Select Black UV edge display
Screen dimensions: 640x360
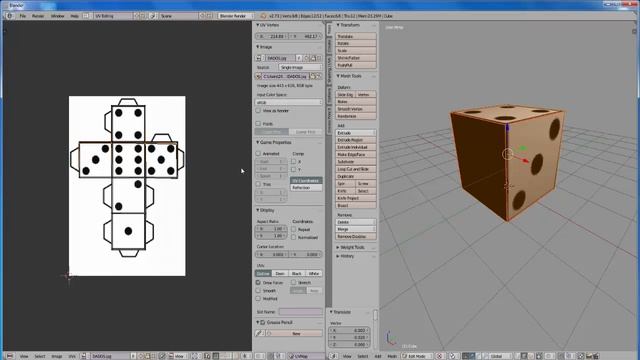click(297, 273)
